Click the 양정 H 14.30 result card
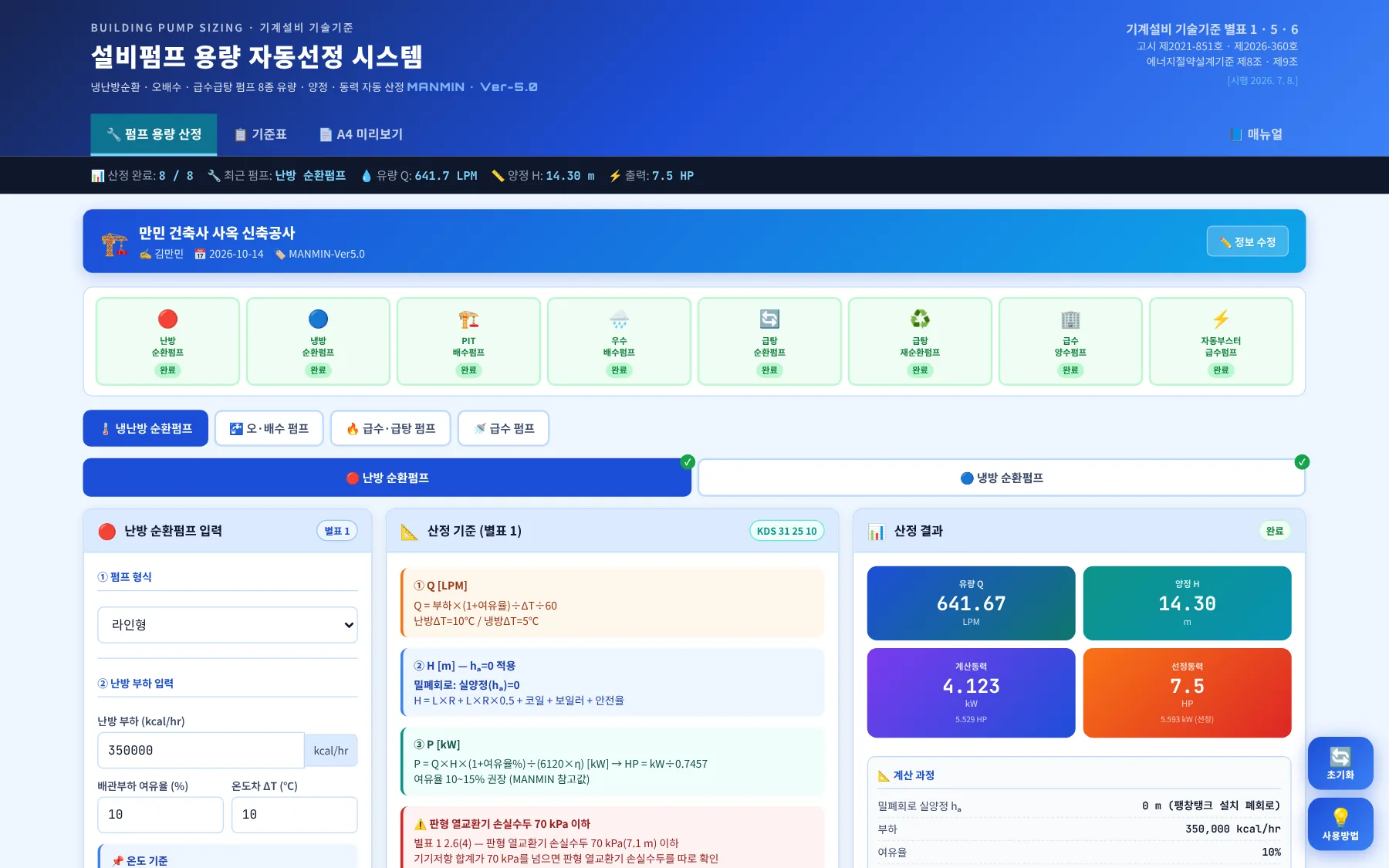 point(1188,603)
